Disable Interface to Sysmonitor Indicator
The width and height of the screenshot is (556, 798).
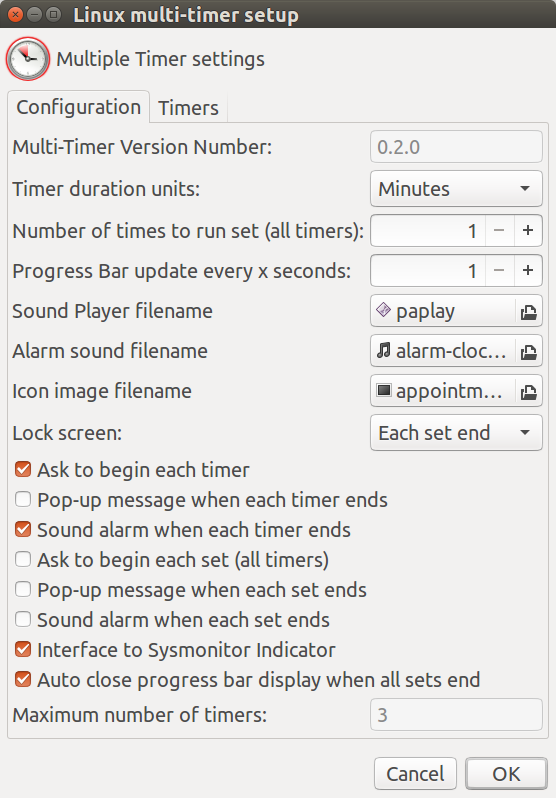pos(23,649)
